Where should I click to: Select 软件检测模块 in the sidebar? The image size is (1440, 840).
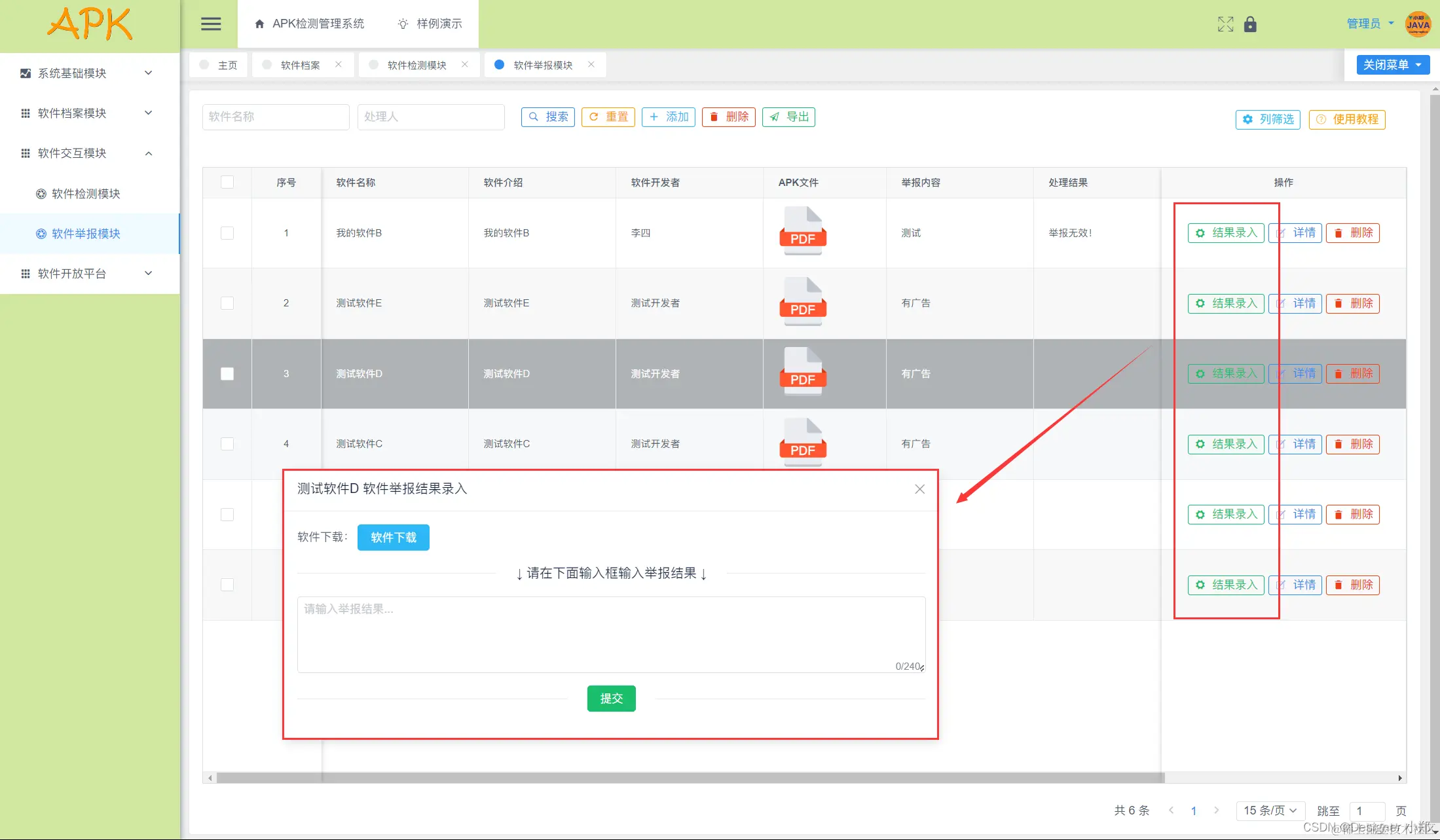pos(86,194)
